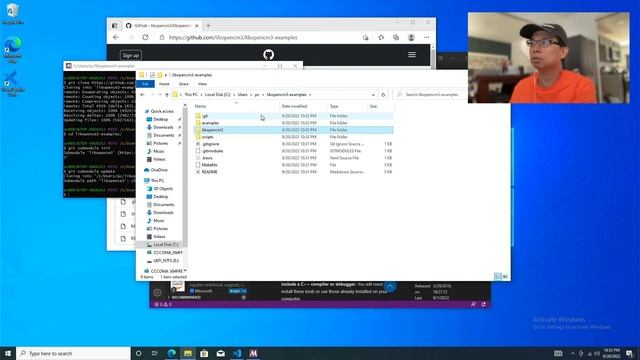Click the browser back button
This screenshot has width=640, height=360.
pos(116,38)
